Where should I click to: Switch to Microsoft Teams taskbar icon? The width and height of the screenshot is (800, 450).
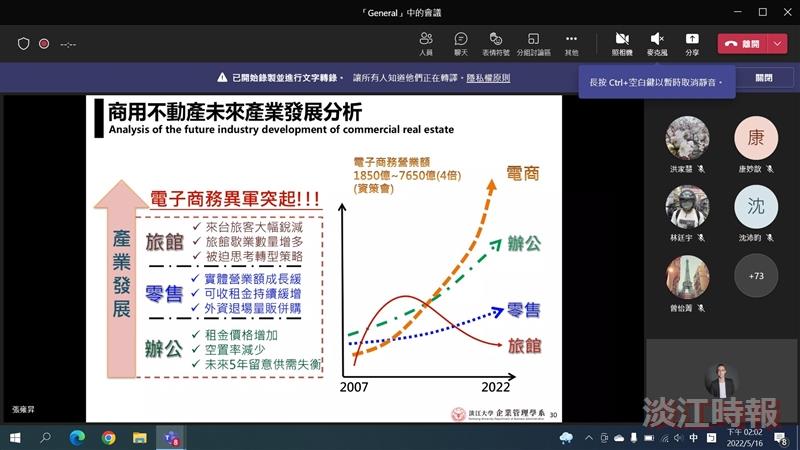pos(171,438)
